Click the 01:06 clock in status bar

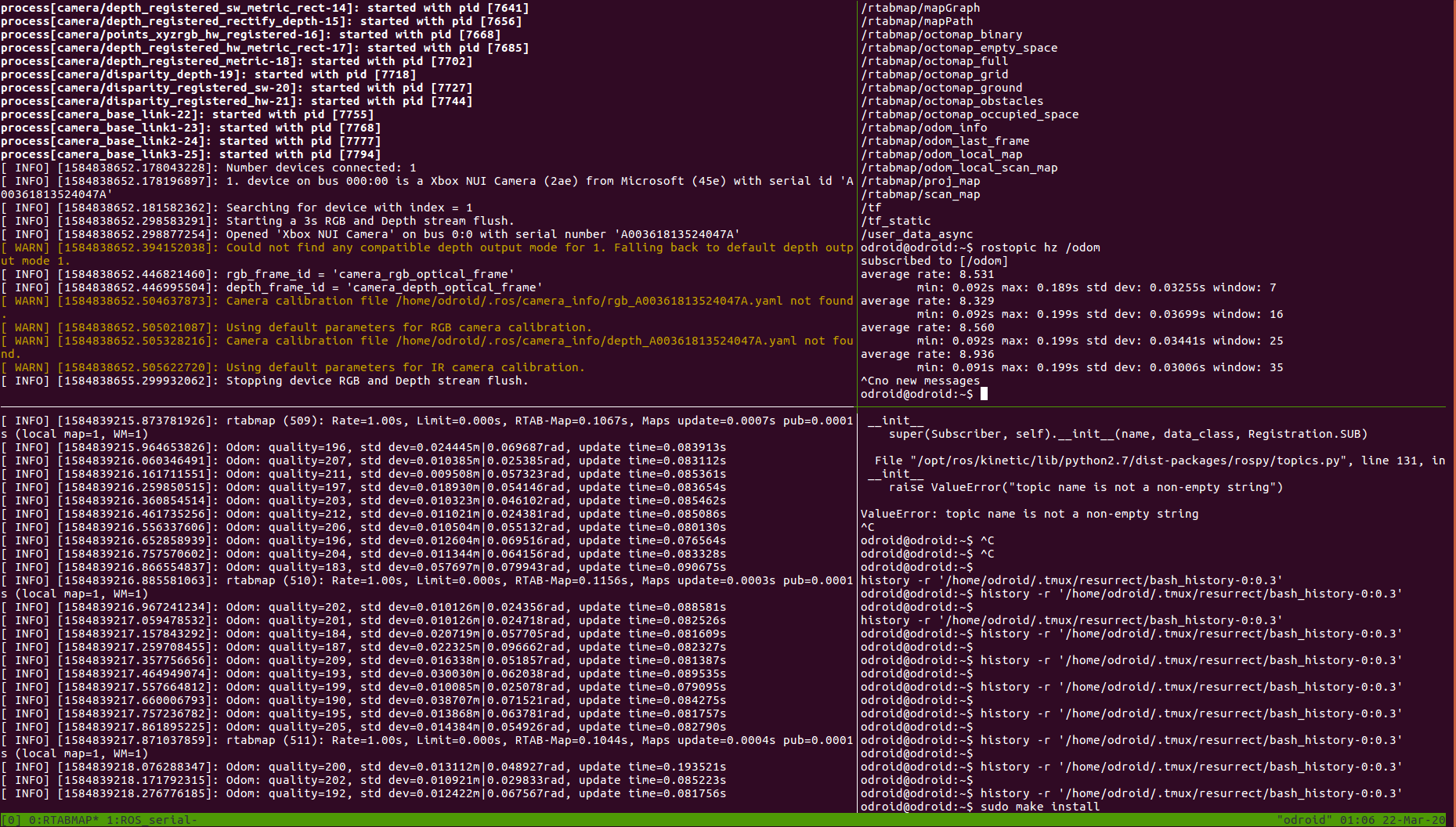coord(1357,820)
